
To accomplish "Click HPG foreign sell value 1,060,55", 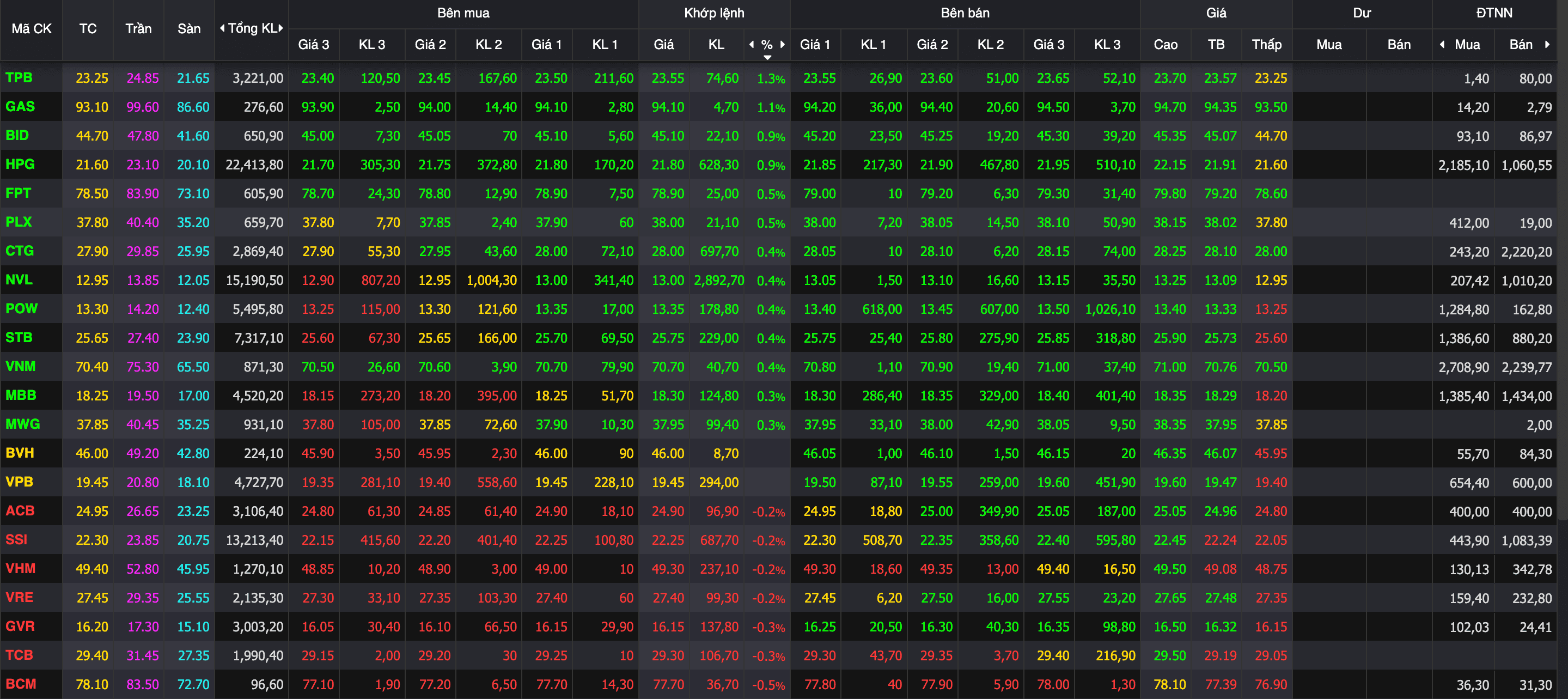I will tap(1527, 165).
